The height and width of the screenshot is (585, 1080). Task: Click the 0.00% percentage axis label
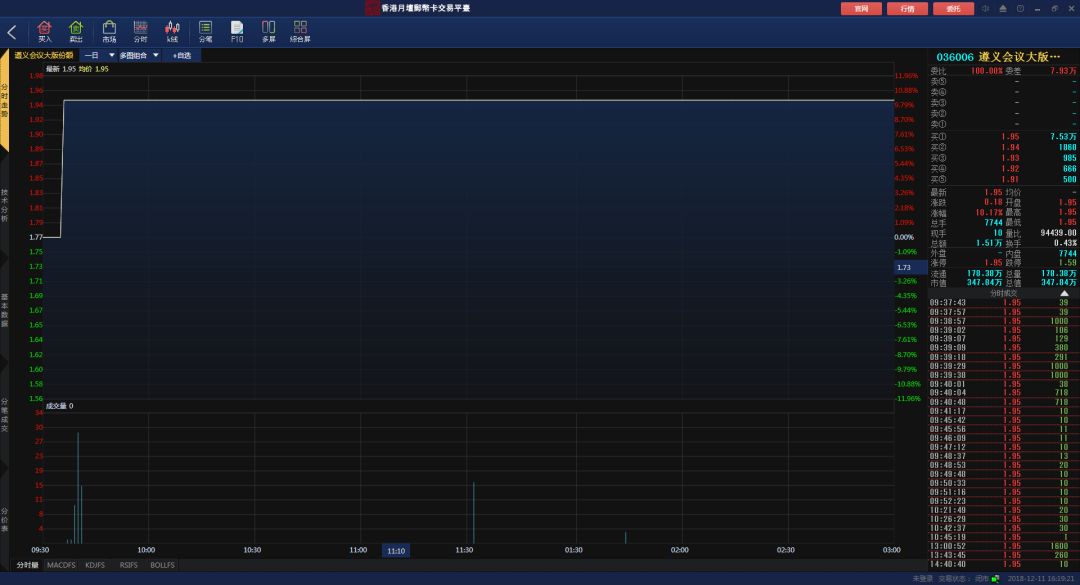tap(904, 237)
